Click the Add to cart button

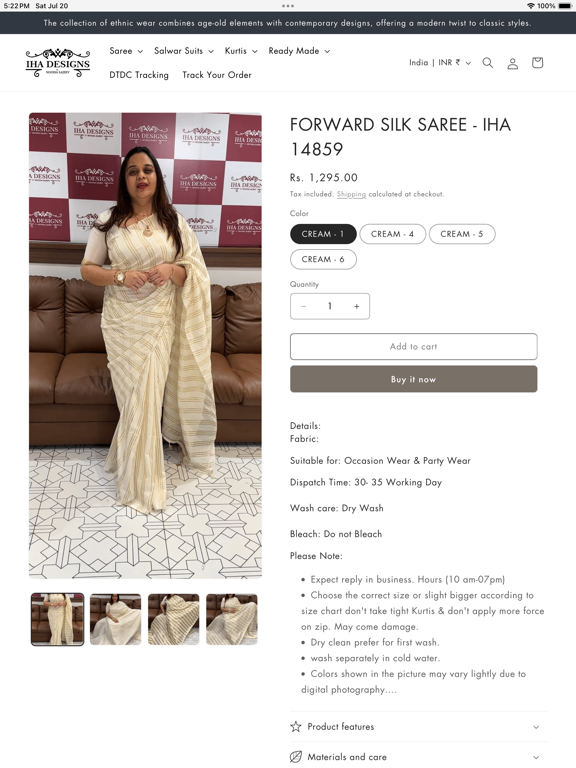click(413, 347)
